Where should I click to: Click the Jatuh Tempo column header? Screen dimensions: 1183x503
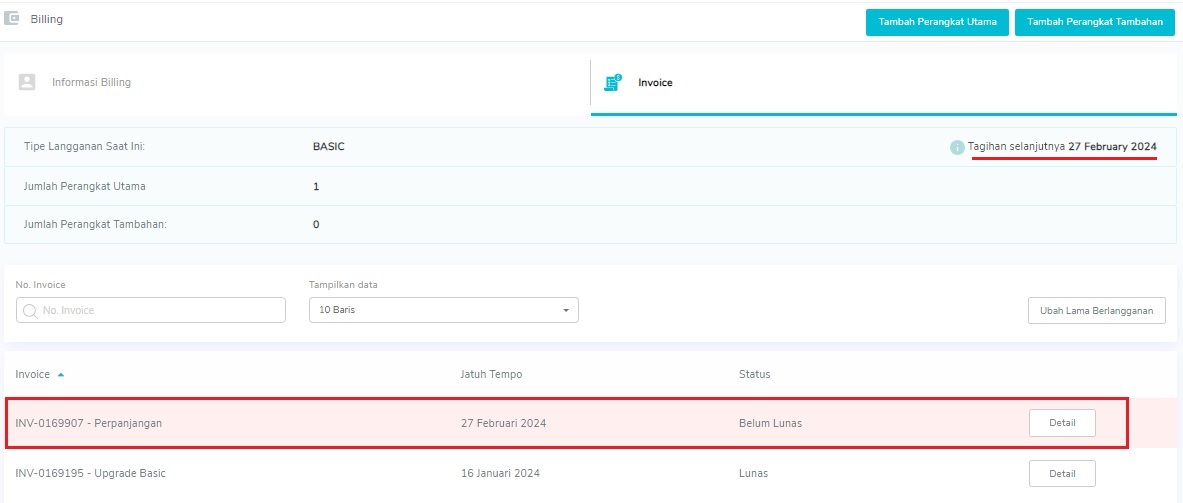click(x=491, y=374)
